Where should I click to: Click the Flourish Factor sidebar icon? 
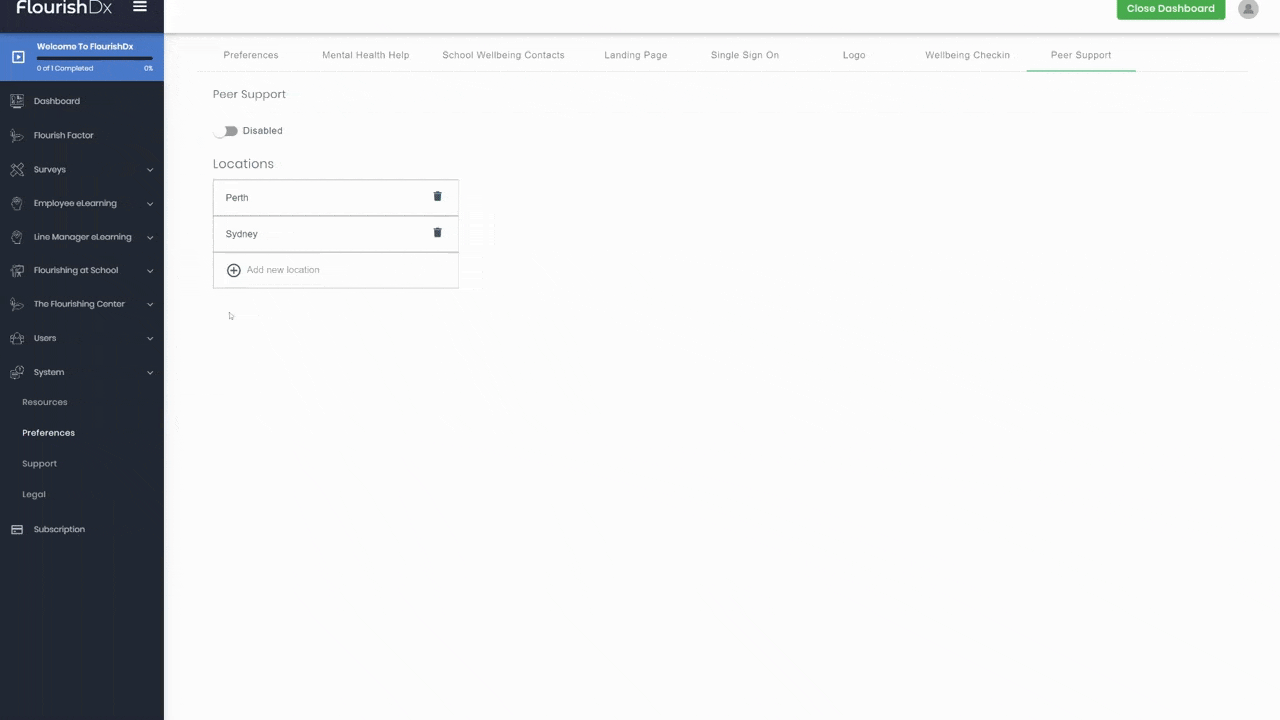pos(17,135)
